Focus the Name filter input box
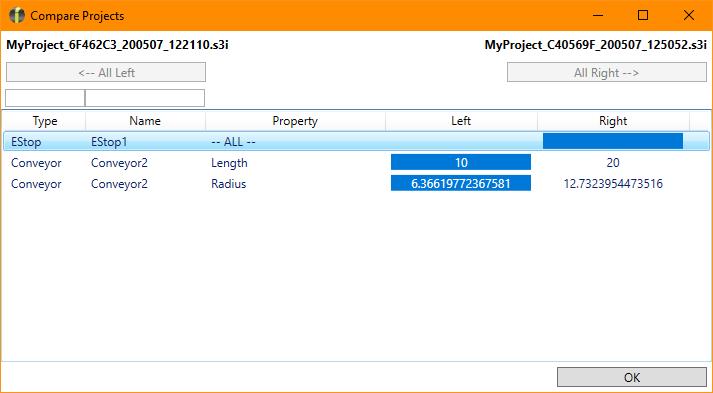The width and height of the screenshot is (713, 393). click(x=145, y=98)
